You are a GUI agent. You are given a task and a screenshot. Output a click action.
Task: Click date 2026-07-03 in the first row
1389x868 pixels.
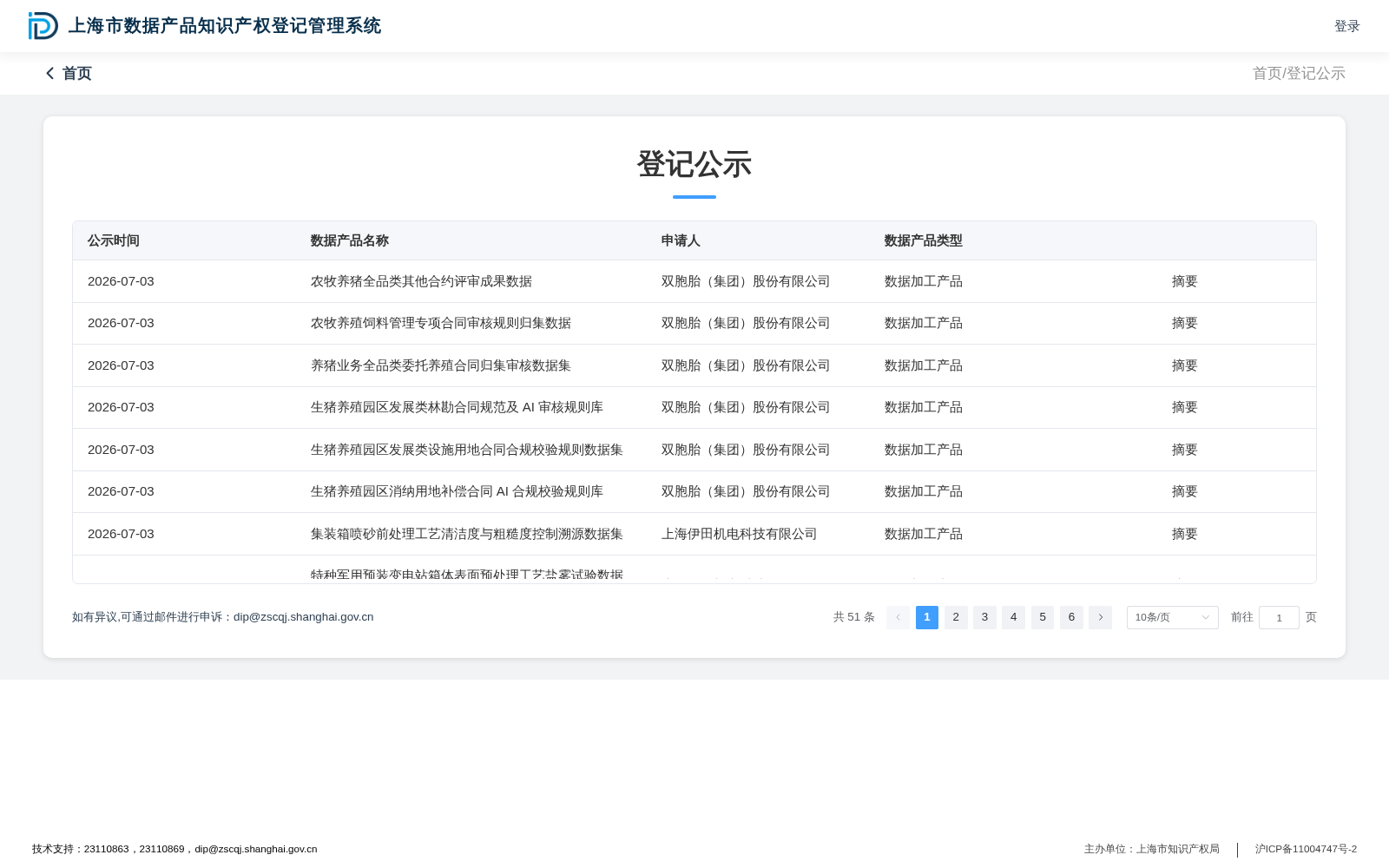coord(121,281)
